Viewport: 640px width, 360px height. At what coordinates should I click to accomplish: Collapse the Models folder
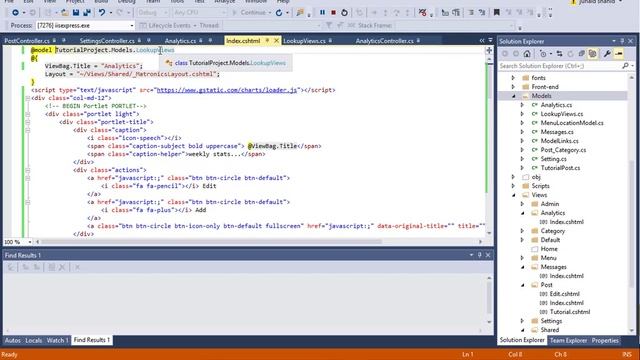click(x=514, y=96)
